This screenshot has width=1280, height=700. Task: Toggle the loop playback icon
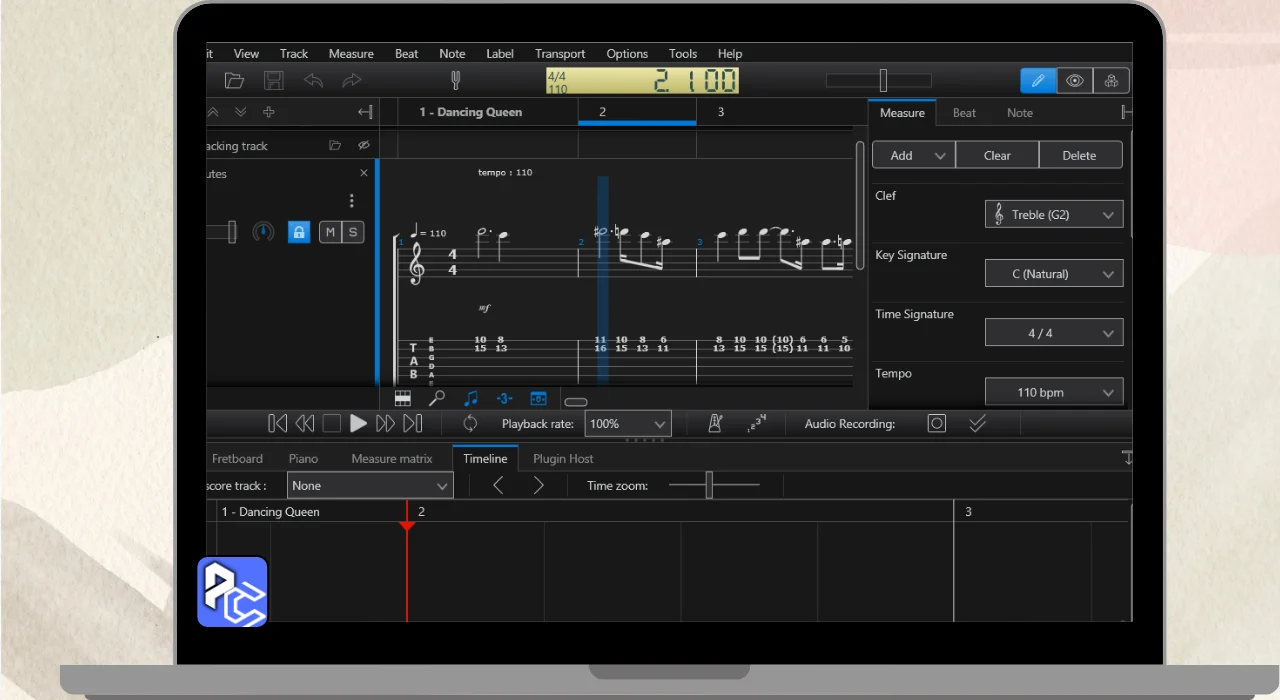(x=470, y=424)
